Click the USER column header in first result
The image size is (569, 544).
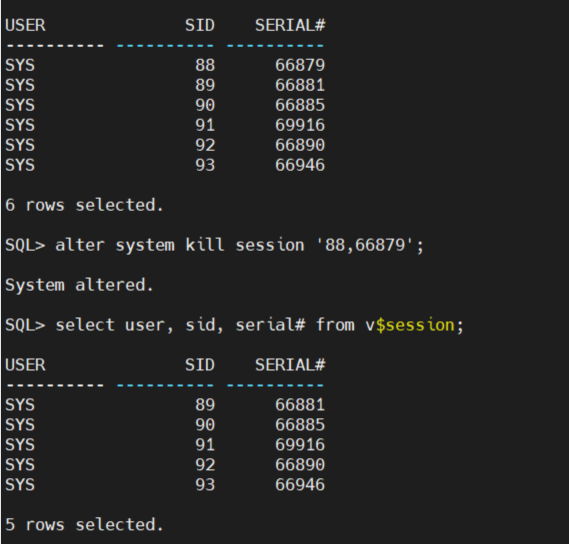(x=25, y=25)
